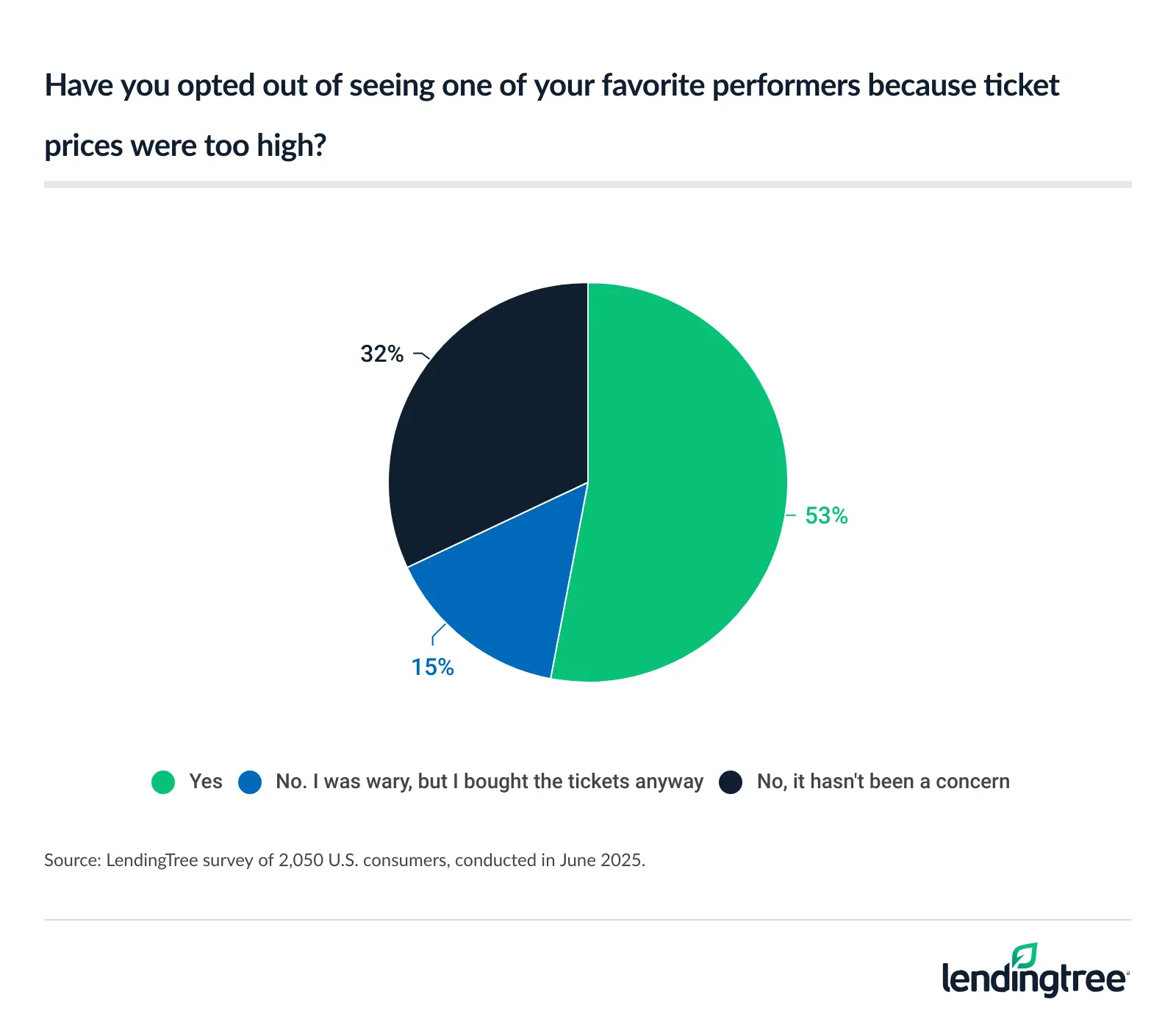The height and width of the screenshot is (1022, 1176).
Task: Click the green Yes legend dot
Action: 163,782
